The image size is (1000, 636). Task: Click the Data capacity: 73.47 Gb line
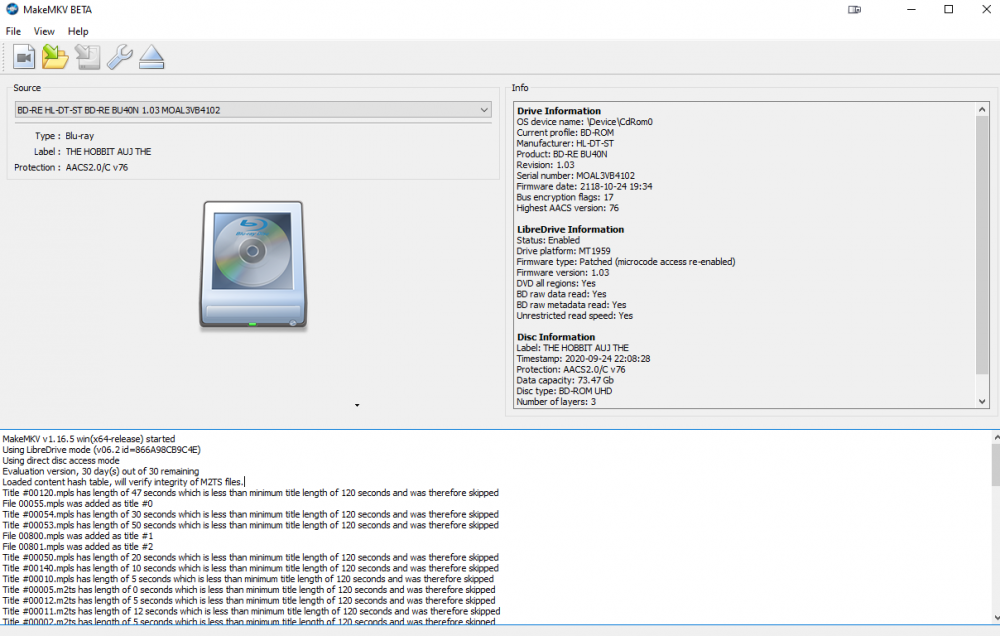point(565,381)
